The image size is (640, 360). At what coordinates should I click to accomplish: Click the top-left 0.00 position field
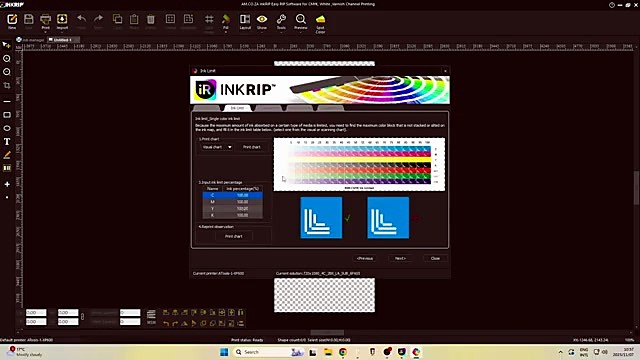click(36, 313)
